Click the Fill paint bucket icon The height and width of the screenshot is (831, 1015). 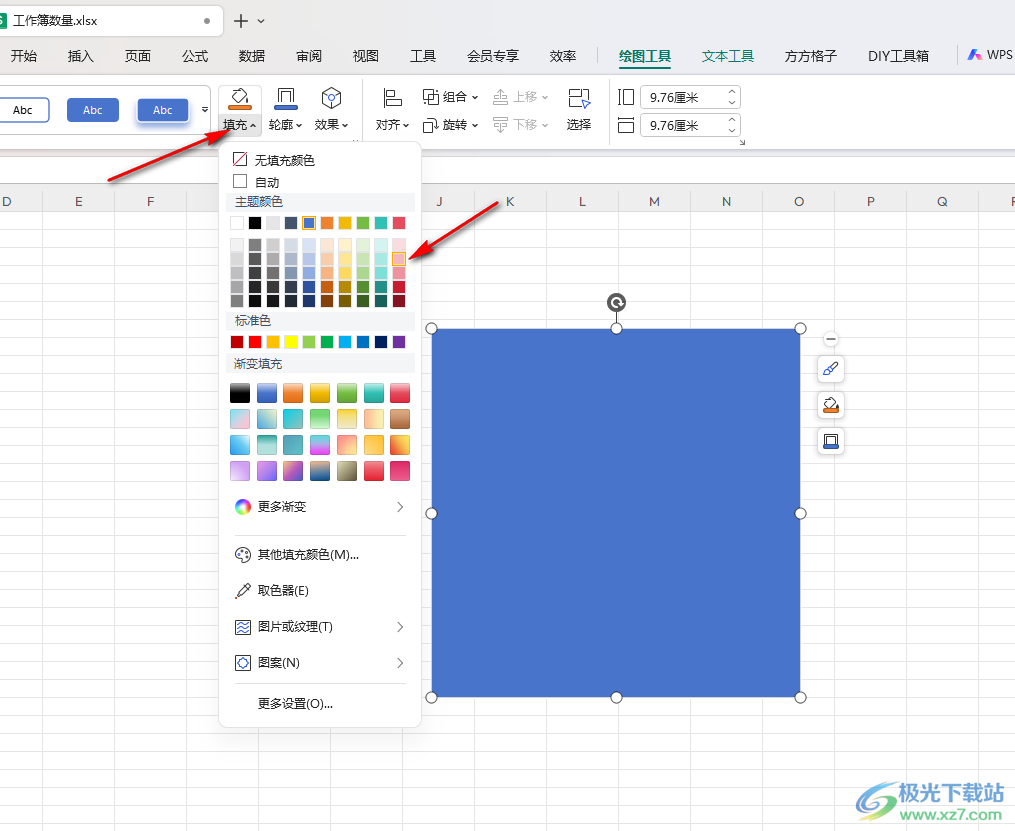point(240,98)
